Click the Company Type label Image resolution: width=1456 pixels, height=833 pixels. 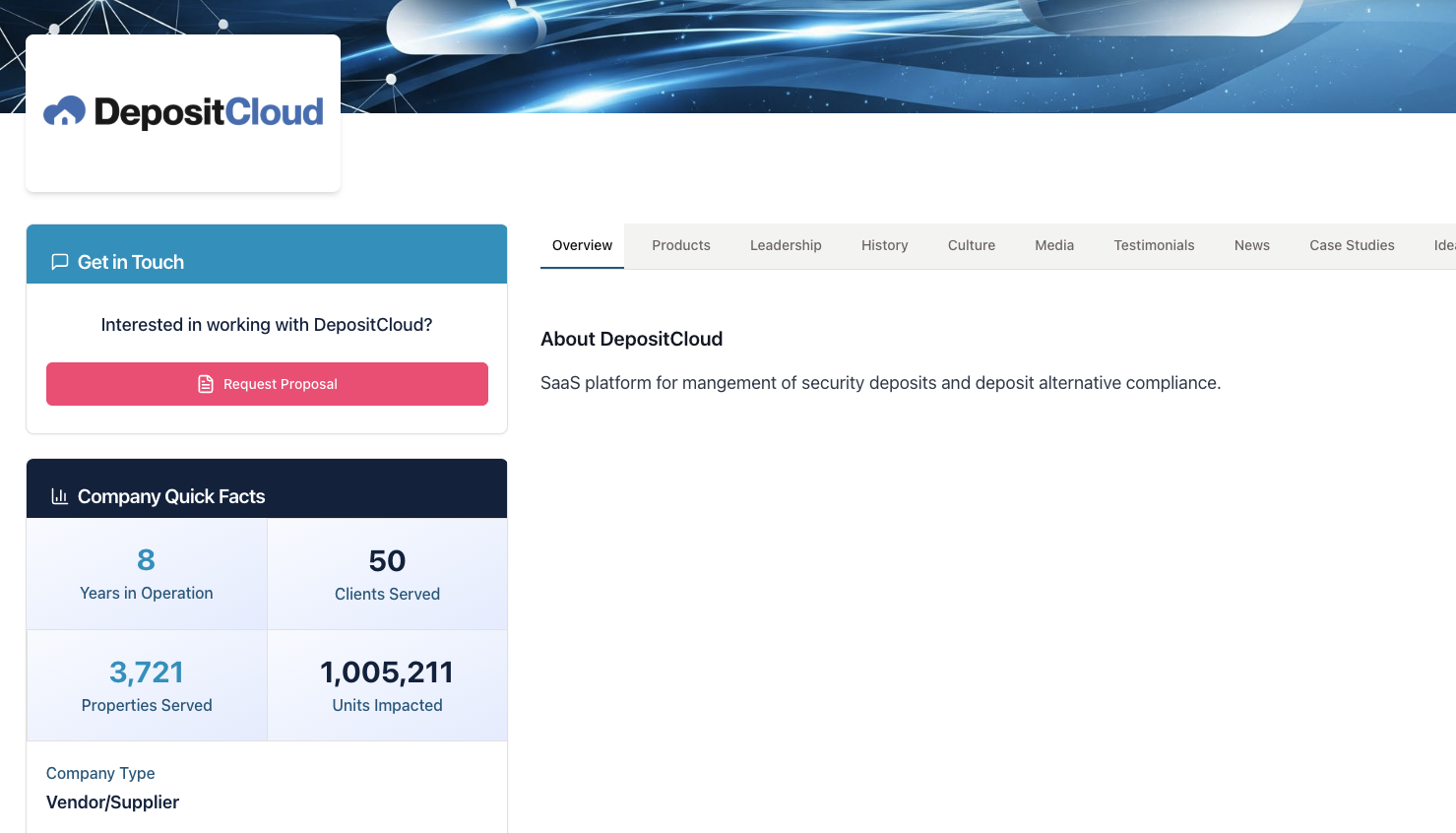(100, 773)
